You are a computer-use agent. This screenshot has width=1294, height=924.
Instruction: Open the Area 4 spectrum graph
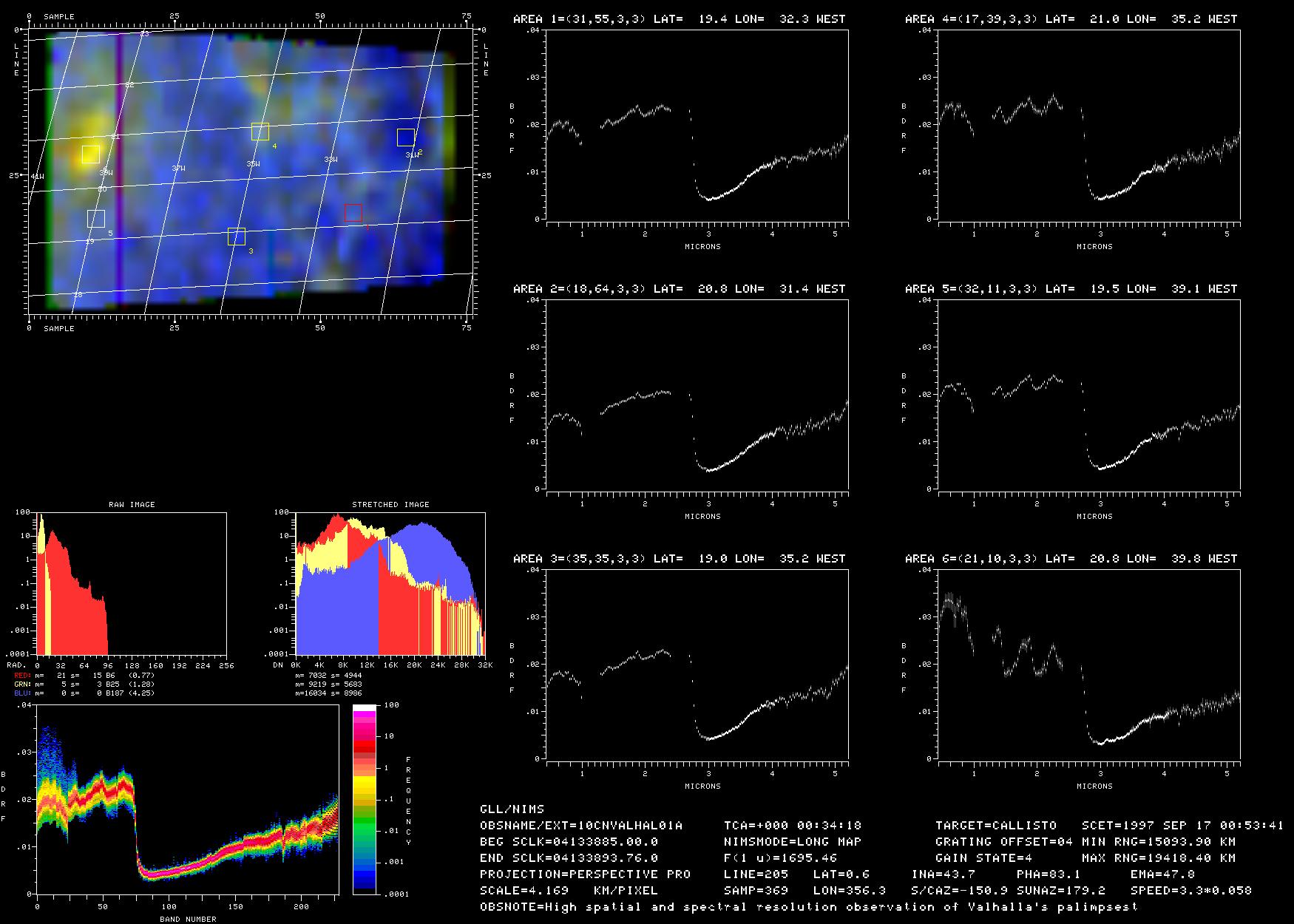pyautogui.click(x=1089, y=125)
